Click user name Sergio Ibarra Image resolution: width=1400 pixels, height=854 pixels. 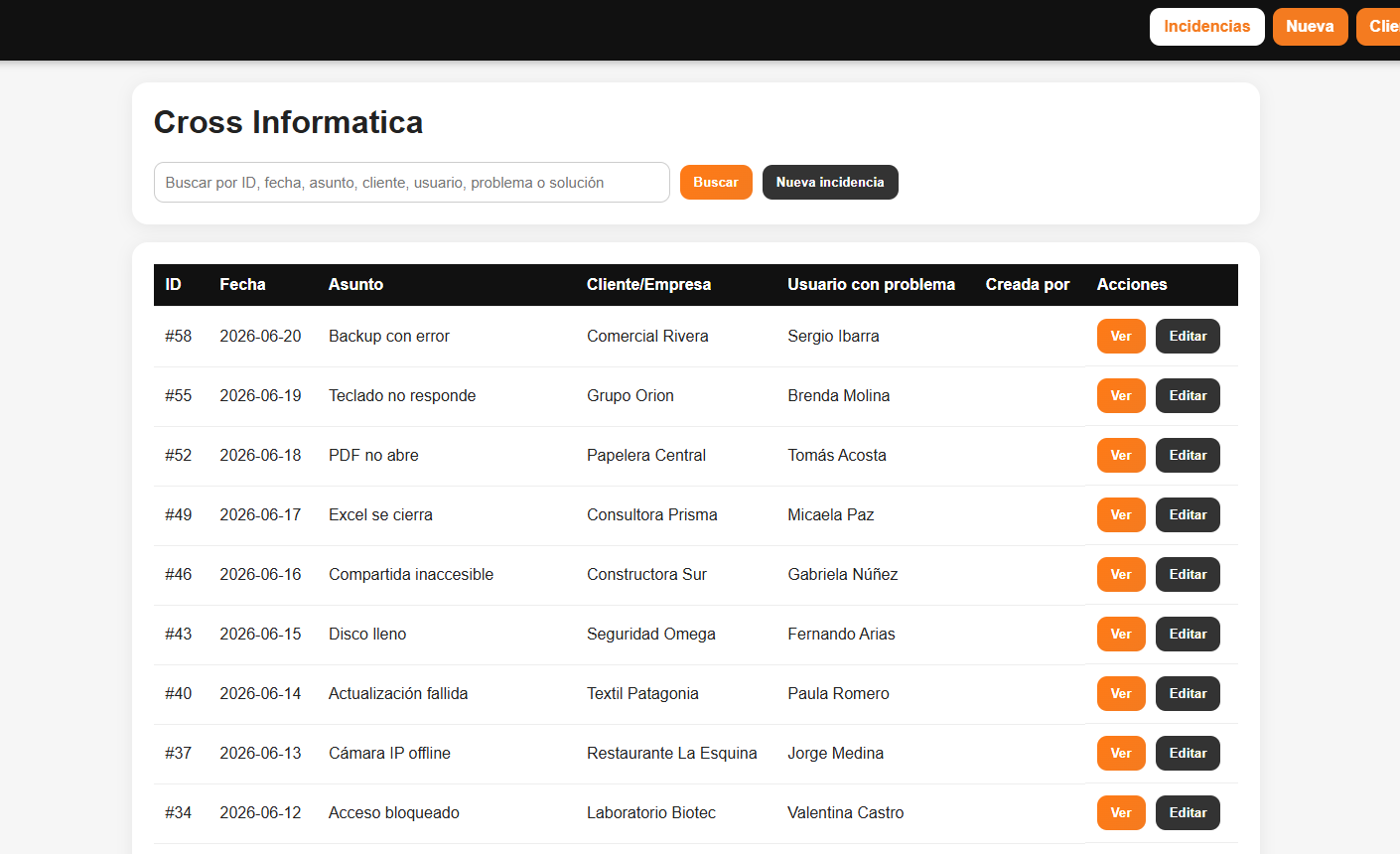pos(833,337)
